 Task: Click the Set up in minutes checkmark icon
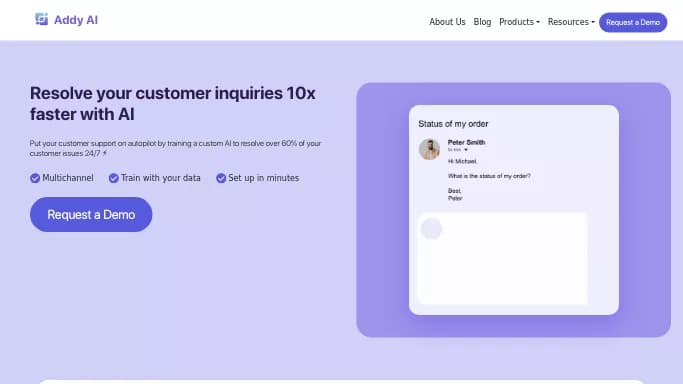point(221,178)
